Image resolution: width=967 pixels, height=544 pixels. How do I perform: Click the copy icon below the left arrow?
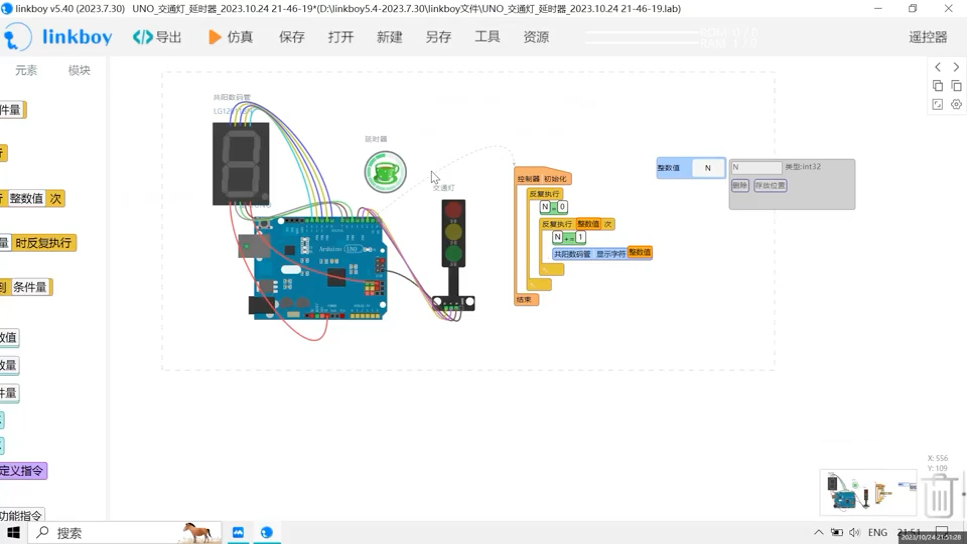937,86
